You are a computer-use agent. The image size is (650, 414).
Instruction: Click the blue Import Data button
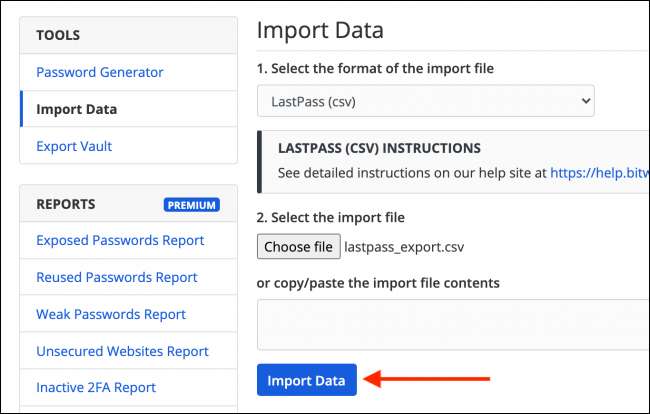point(306,380)
